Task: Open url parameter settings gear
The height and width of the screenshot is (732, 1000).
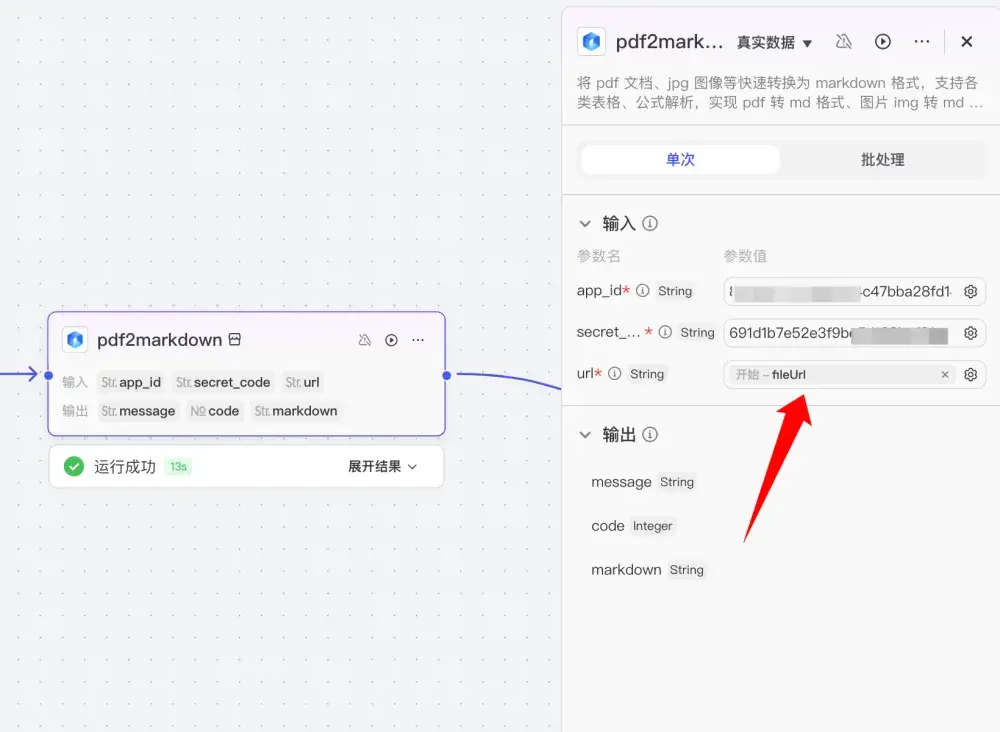Action: click(970, 374)
